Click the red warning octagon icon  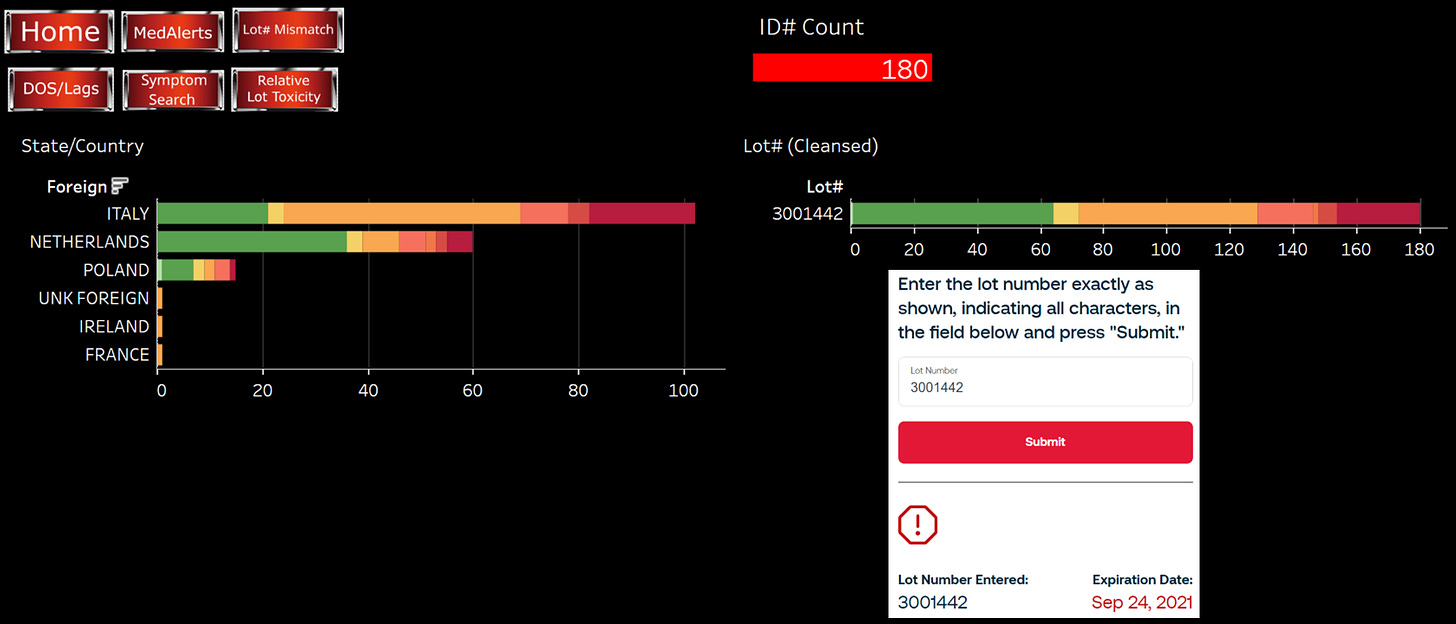pyautogui.click(x=917, y=524)
